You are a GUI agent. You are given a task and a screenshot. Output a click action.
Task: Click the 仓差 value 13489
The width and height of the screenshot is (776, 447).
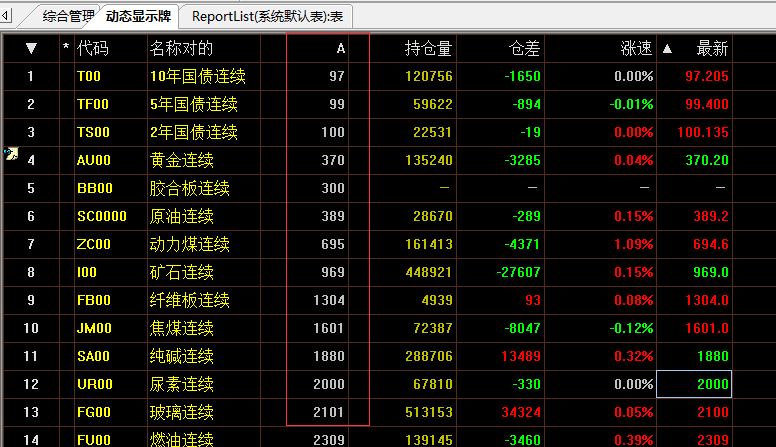pos(521,356)
